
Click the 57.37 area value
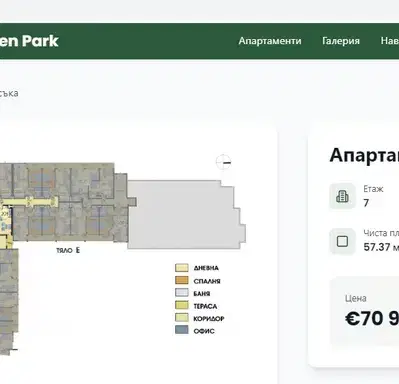pos(377,247)
